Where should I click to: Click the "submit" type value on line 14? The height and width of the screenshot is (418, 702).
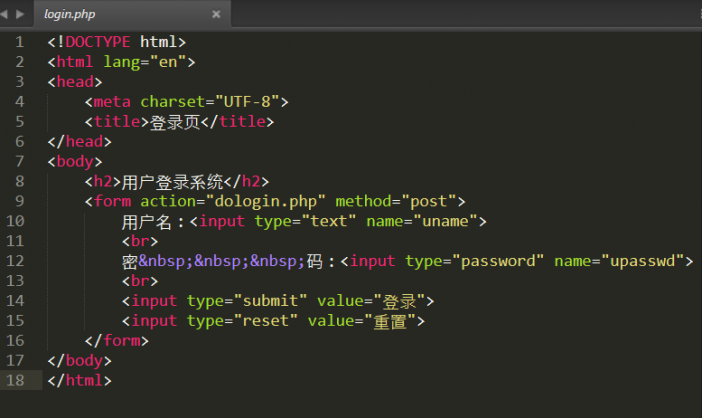[x=270, y=301]
